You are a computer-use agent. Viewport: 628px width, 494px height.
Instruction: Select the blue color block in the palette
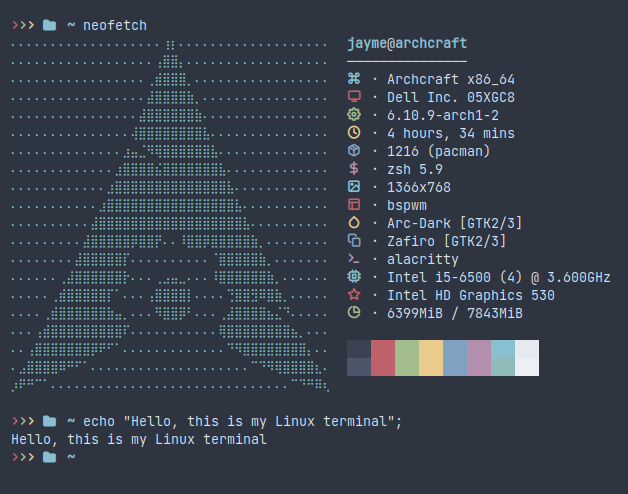[x=455, y=358]
